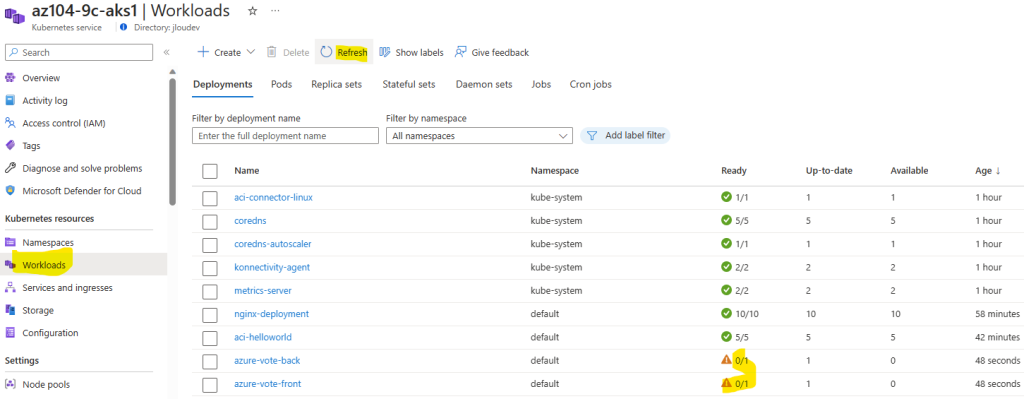Tick the select-all checkbox in the header
This screenshot has width=1024, height=399.
tap(210, 171)
